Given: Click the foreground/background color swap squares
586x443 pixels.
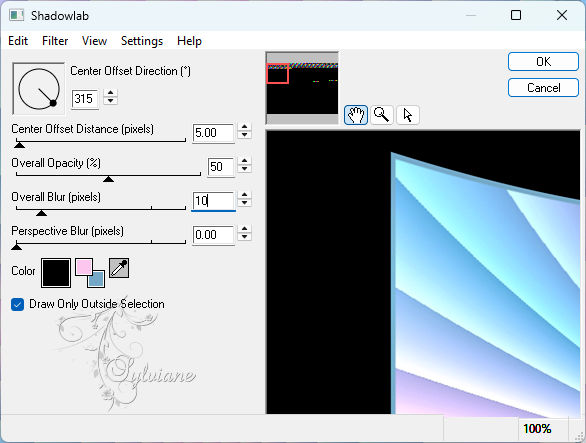Looking at the screenshot, I should point(90,273).
